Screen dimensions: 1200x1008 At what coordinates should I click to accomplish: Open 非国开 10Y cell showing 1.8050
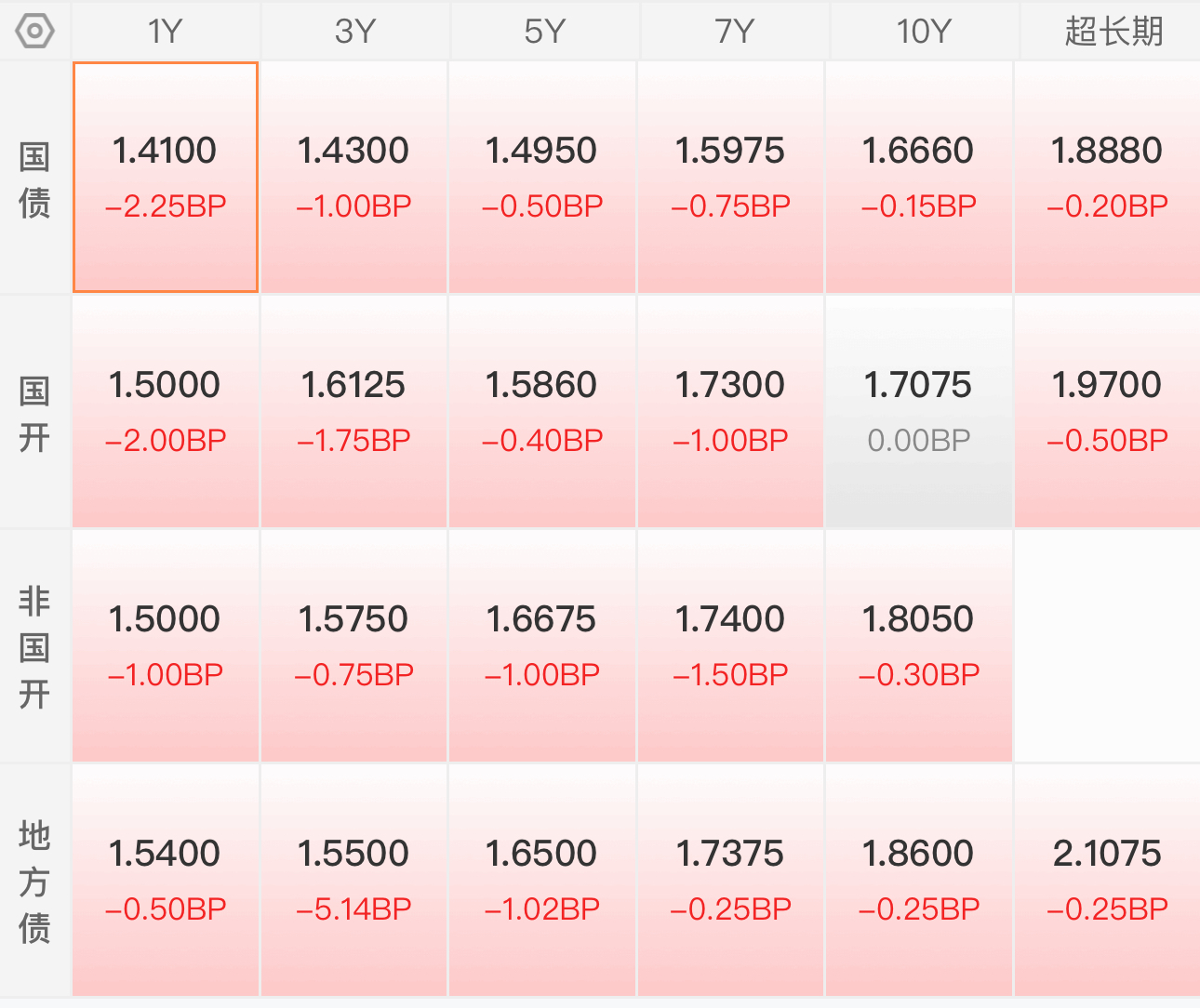click(918, 646)
